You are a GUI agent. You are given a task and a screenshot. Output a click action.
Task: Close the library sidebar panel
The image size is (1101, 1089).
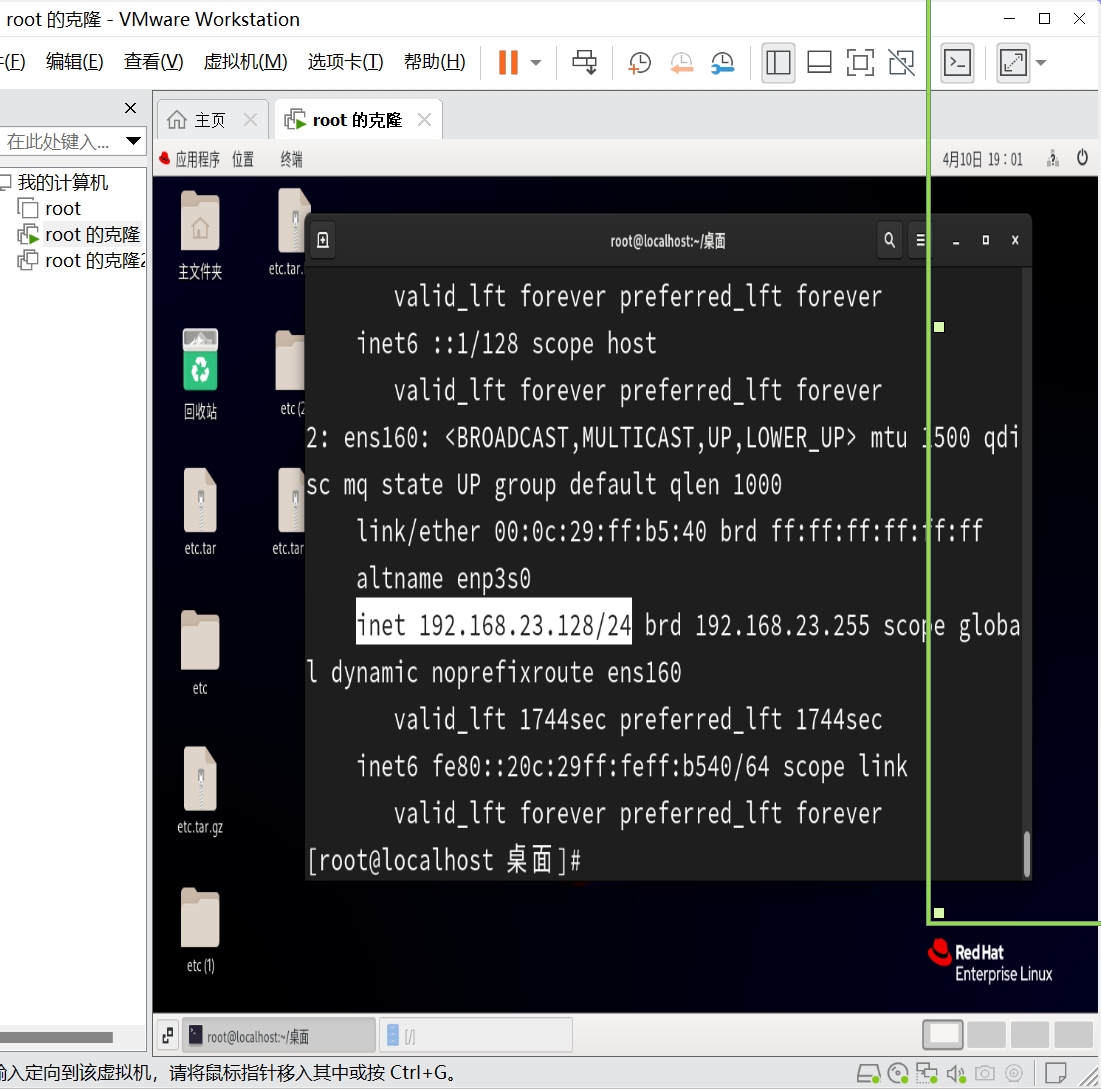pyautogui.click(x=130, y=108)
